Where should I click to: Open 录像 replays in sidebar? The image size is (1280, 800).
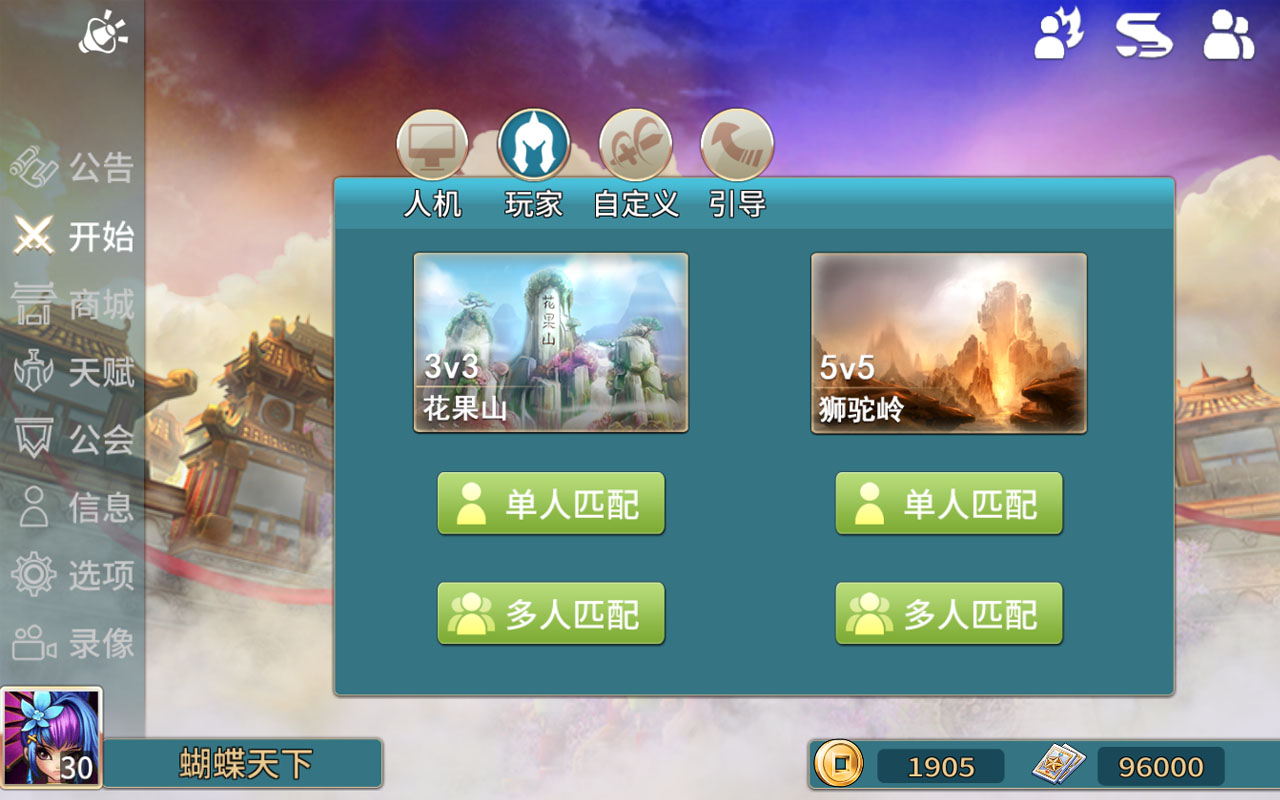(72, 643)
